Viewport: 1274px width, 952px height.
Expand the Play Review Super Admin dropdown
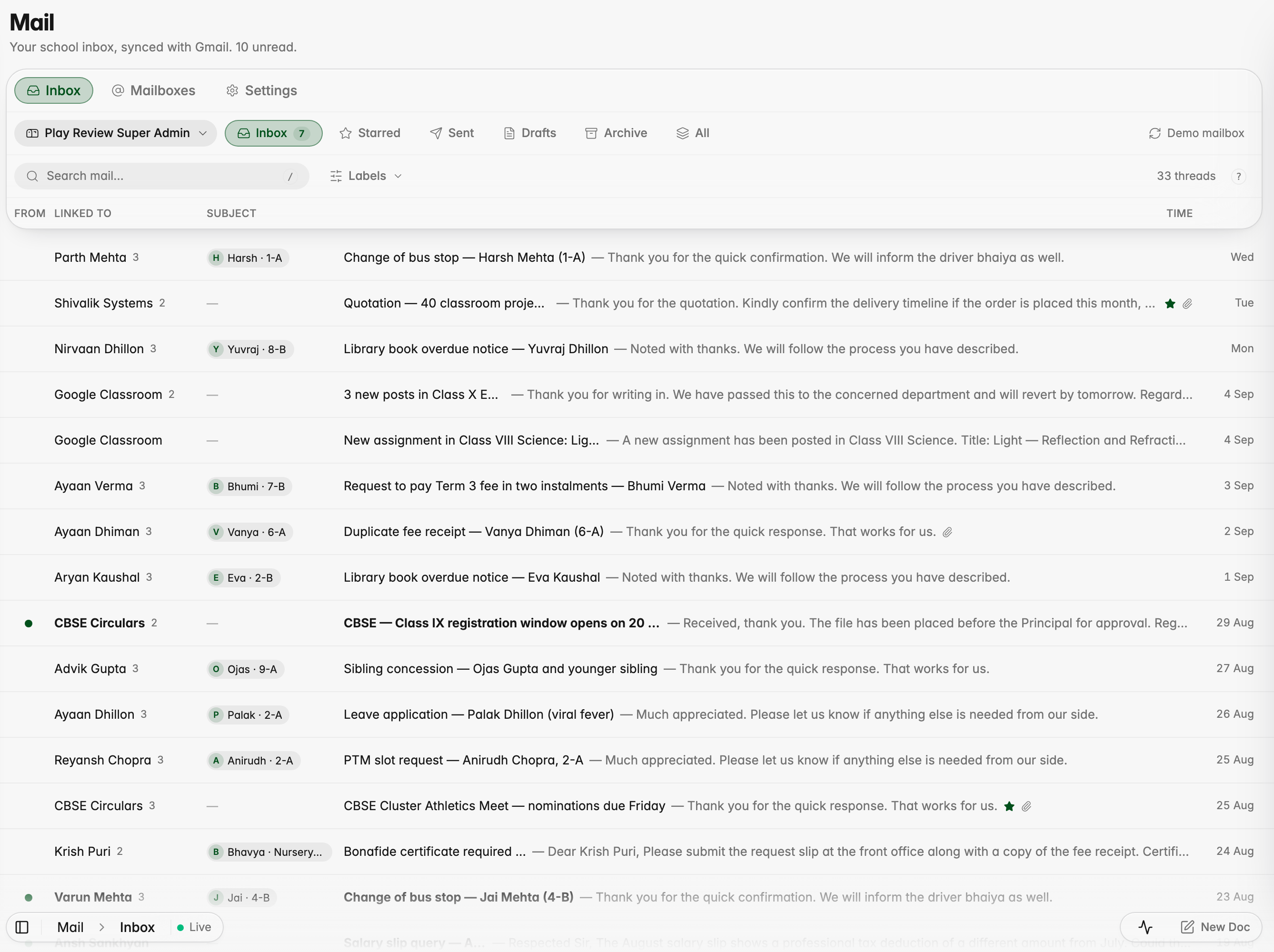tap(116, 133)
